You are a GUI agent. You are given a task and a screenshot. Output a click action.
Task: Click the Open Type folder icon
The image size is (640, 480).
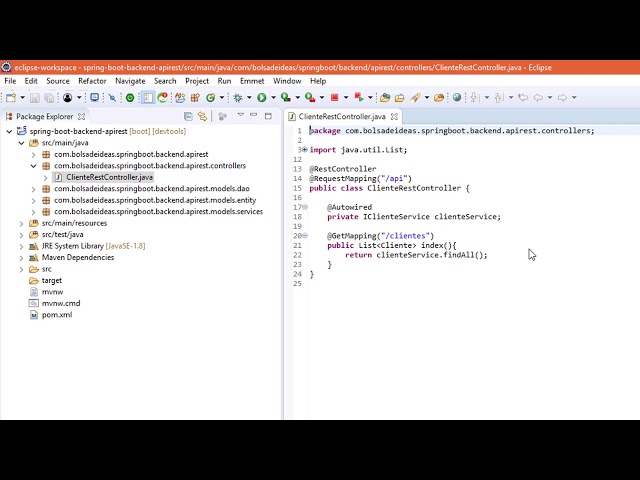click(384, 98)
